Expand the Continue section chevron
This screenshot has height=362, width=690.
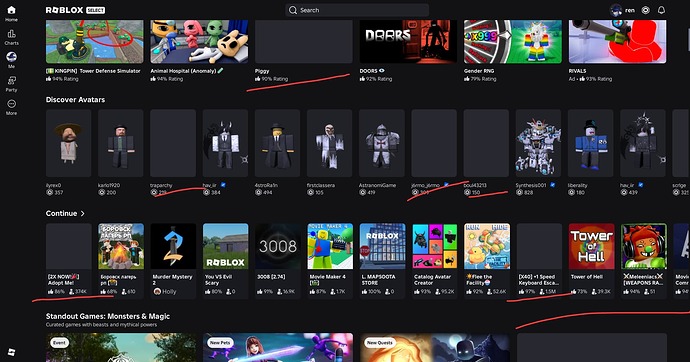click(x=82, y=213)
